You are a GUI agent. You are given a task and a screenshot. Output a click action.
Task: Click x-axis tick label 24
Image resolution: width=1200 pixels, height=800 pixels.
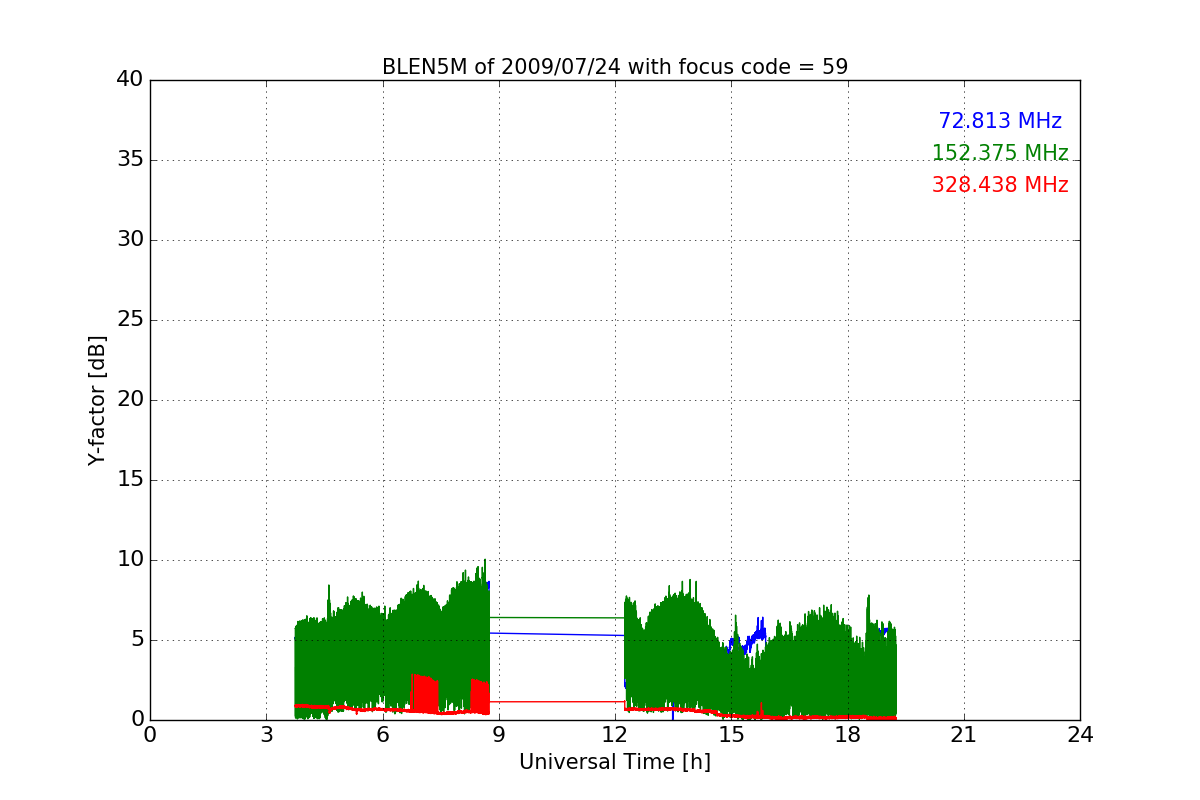(x=1080, y=735)
